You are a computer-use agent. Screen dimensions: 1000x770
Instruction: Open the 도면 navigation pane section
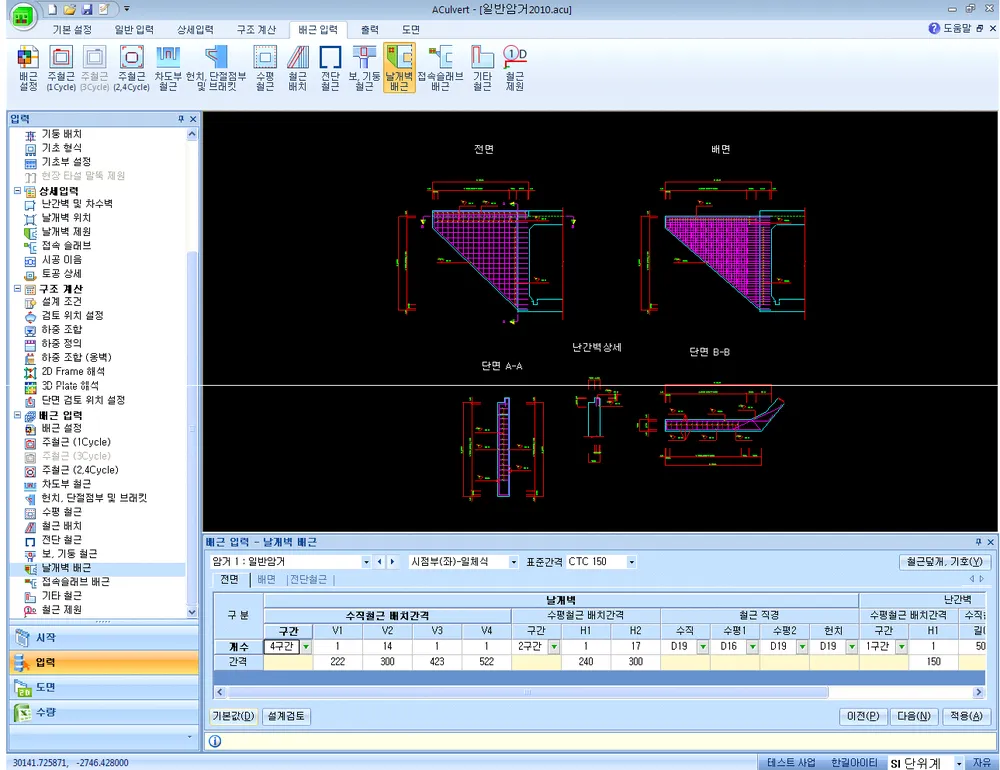point(104,687)
